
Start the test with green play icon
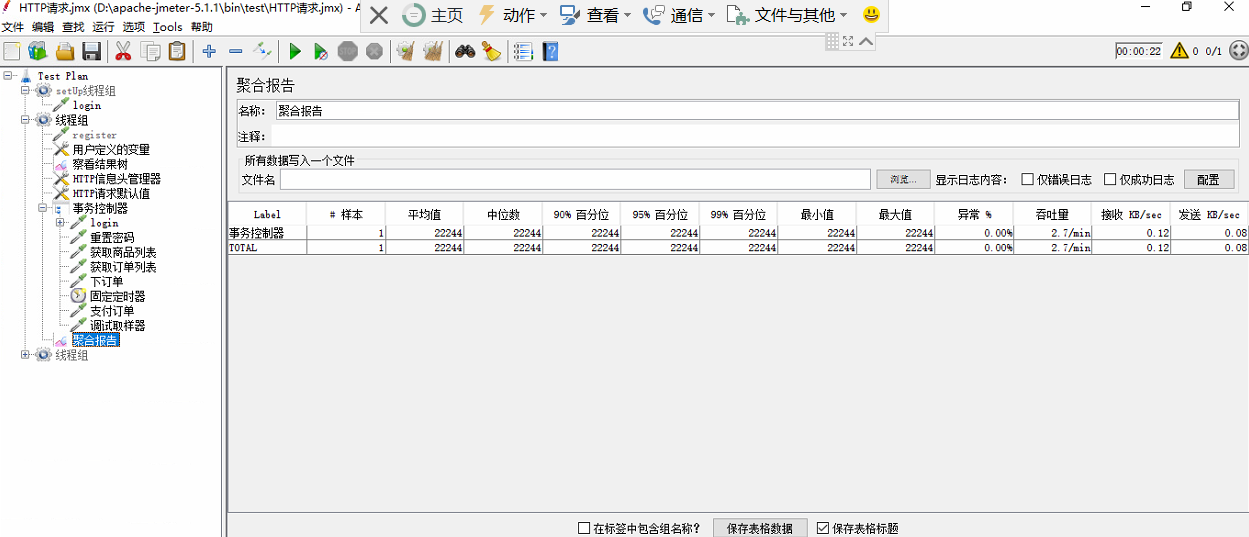(295, 51)
